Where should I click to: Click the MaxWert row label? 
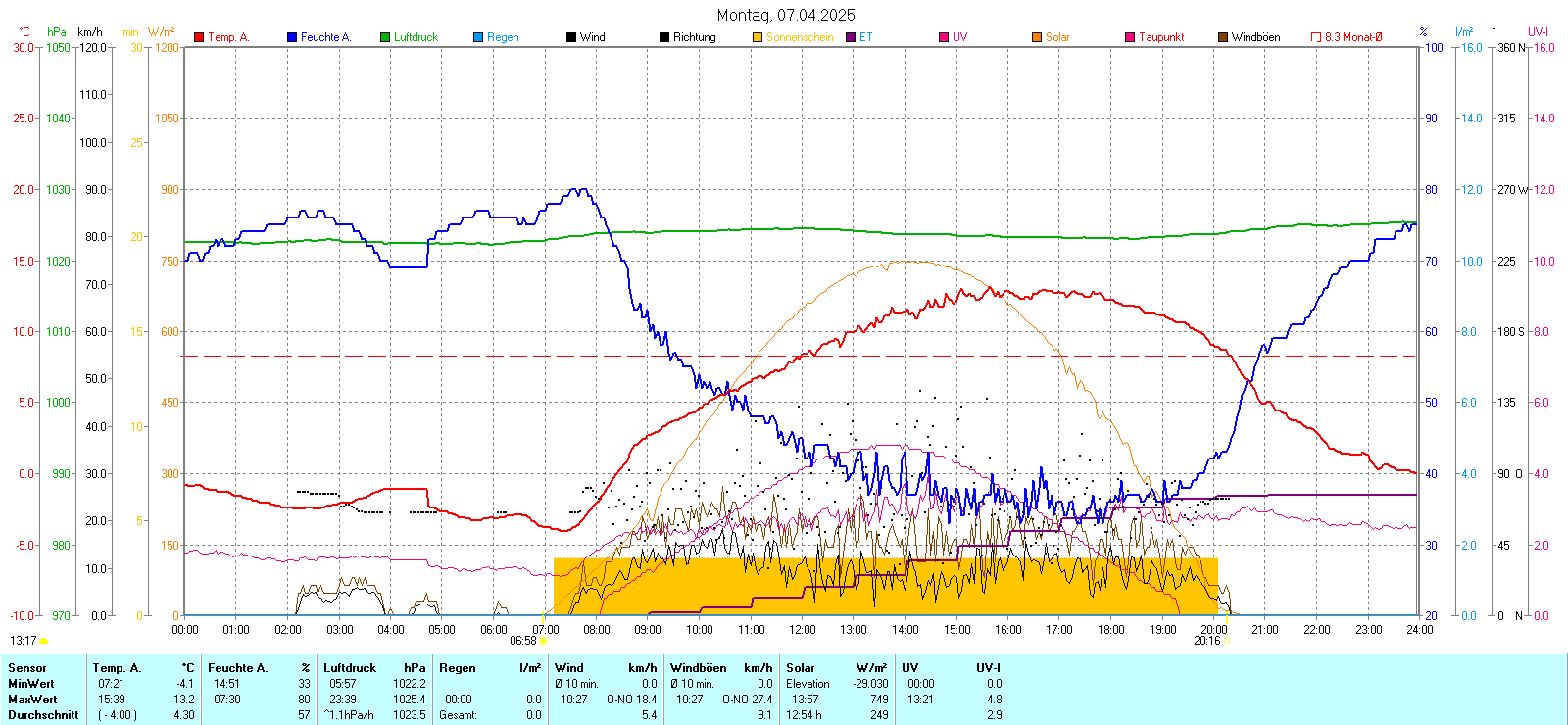click(32, 700)
